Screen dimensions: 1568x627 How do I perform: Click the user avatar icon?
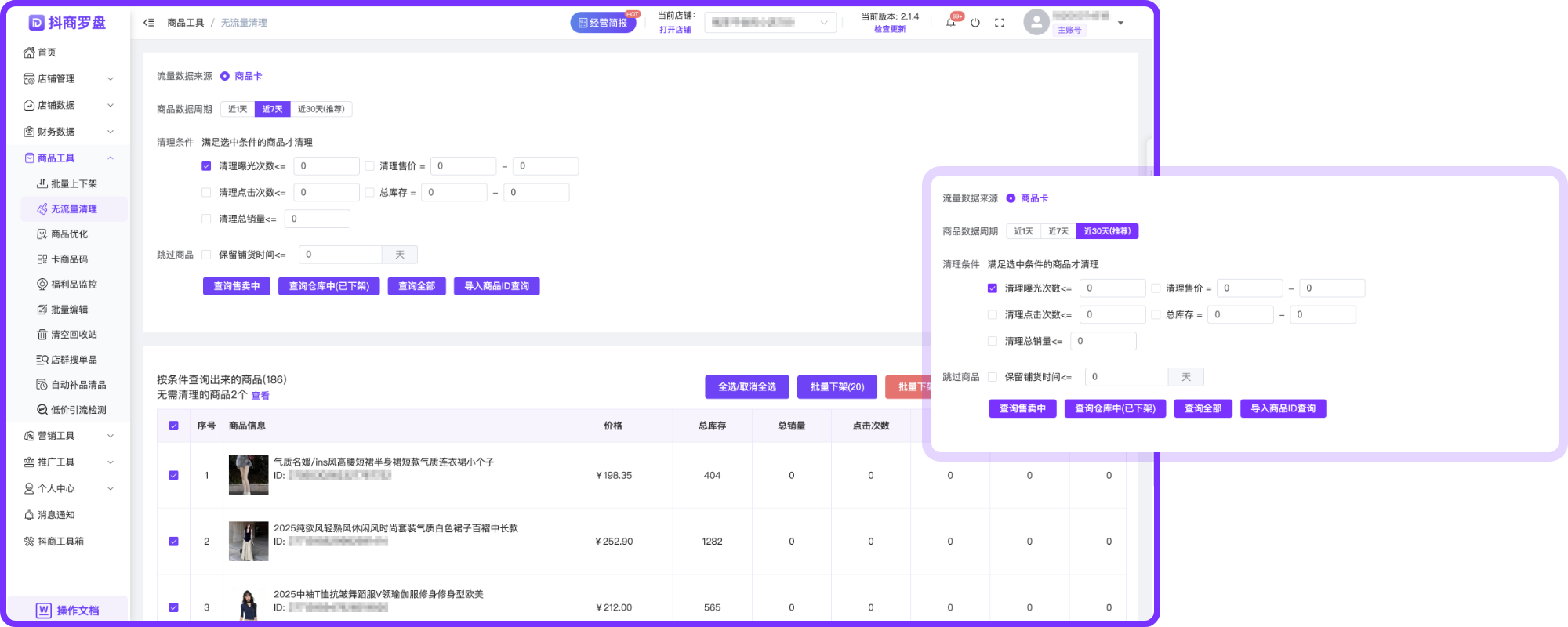pos(1036,22)
